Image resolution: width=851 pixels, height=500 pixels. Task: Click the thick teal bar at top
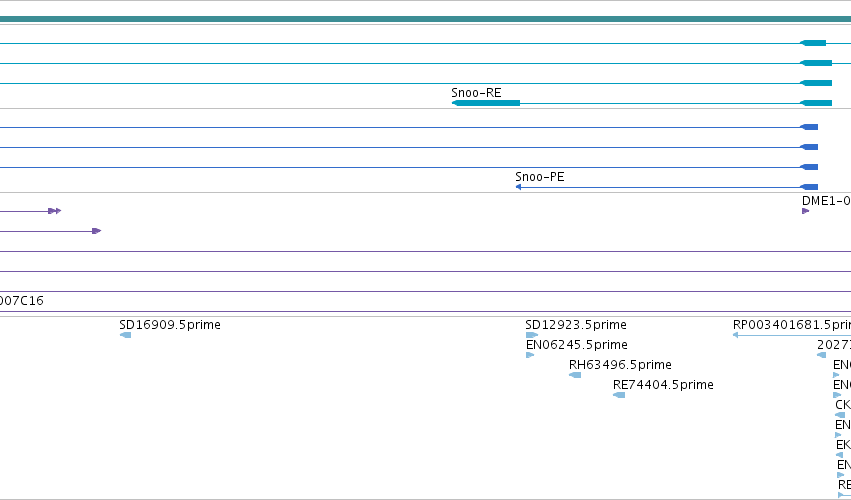[426, 20]
